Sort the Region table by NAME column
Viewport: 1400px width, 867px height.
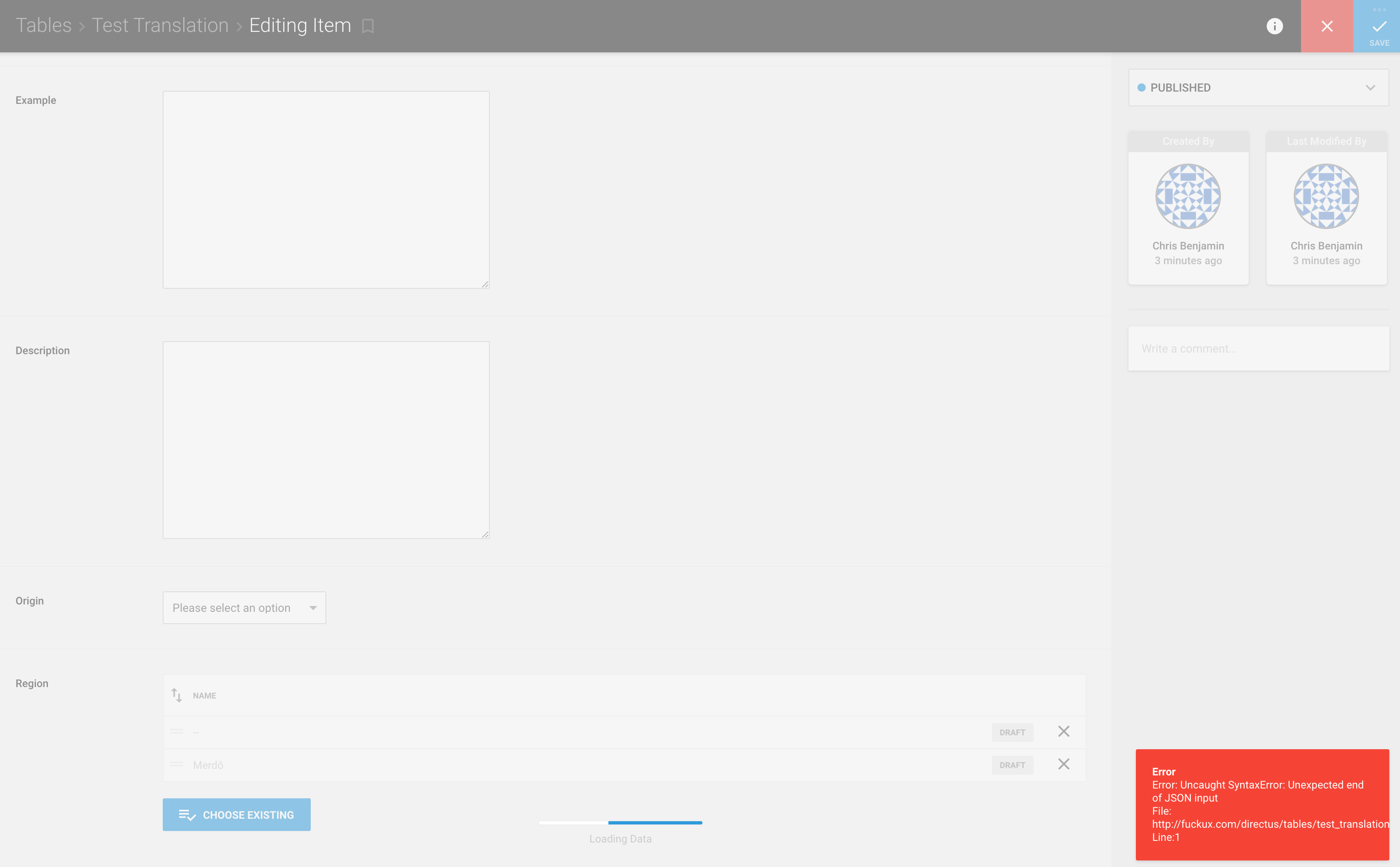pos(204,696)
